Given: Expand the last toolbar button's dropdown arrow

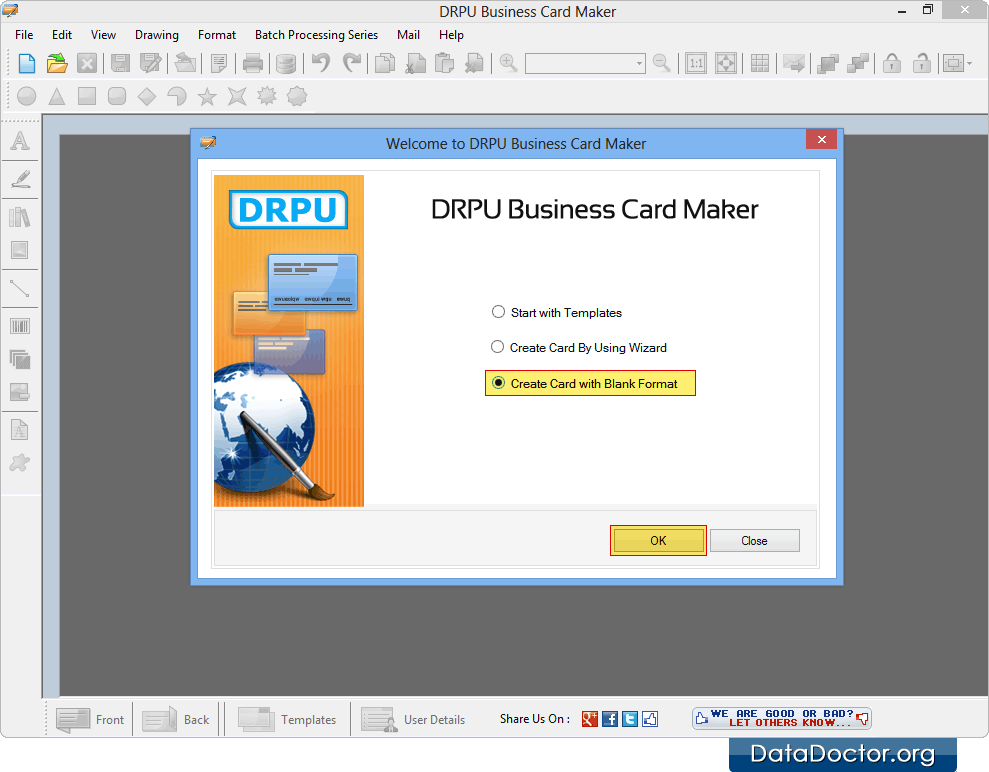Looking at the screenshot, I should click(x=969, y=64).
